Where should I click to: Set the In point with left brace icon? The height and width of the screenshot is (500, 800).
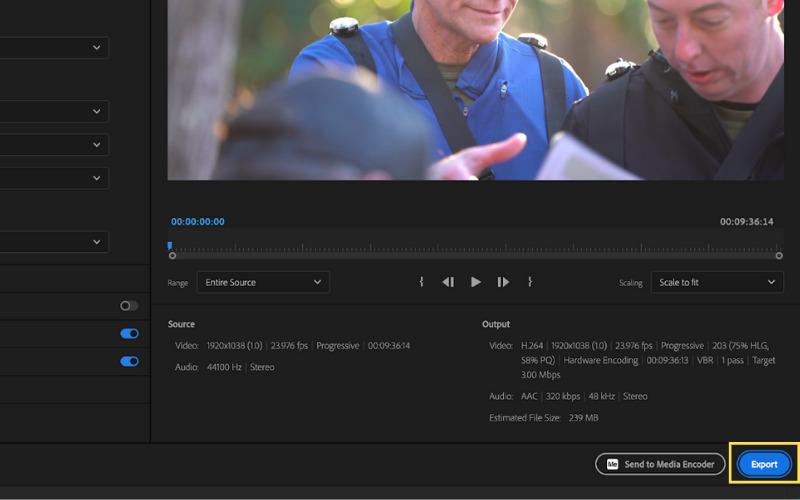(421, 282)
